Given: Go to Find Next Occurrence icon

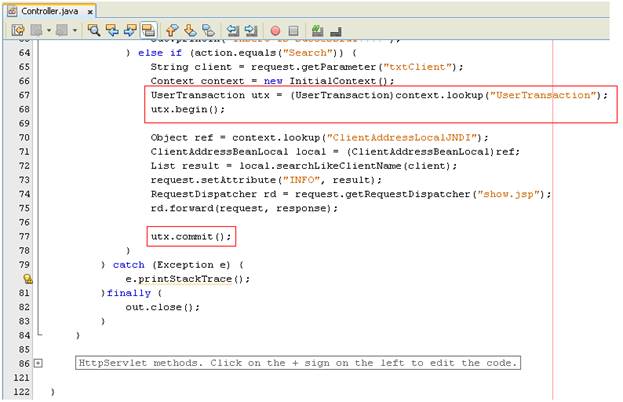Looking at the screenshot, I should point(130,30).
